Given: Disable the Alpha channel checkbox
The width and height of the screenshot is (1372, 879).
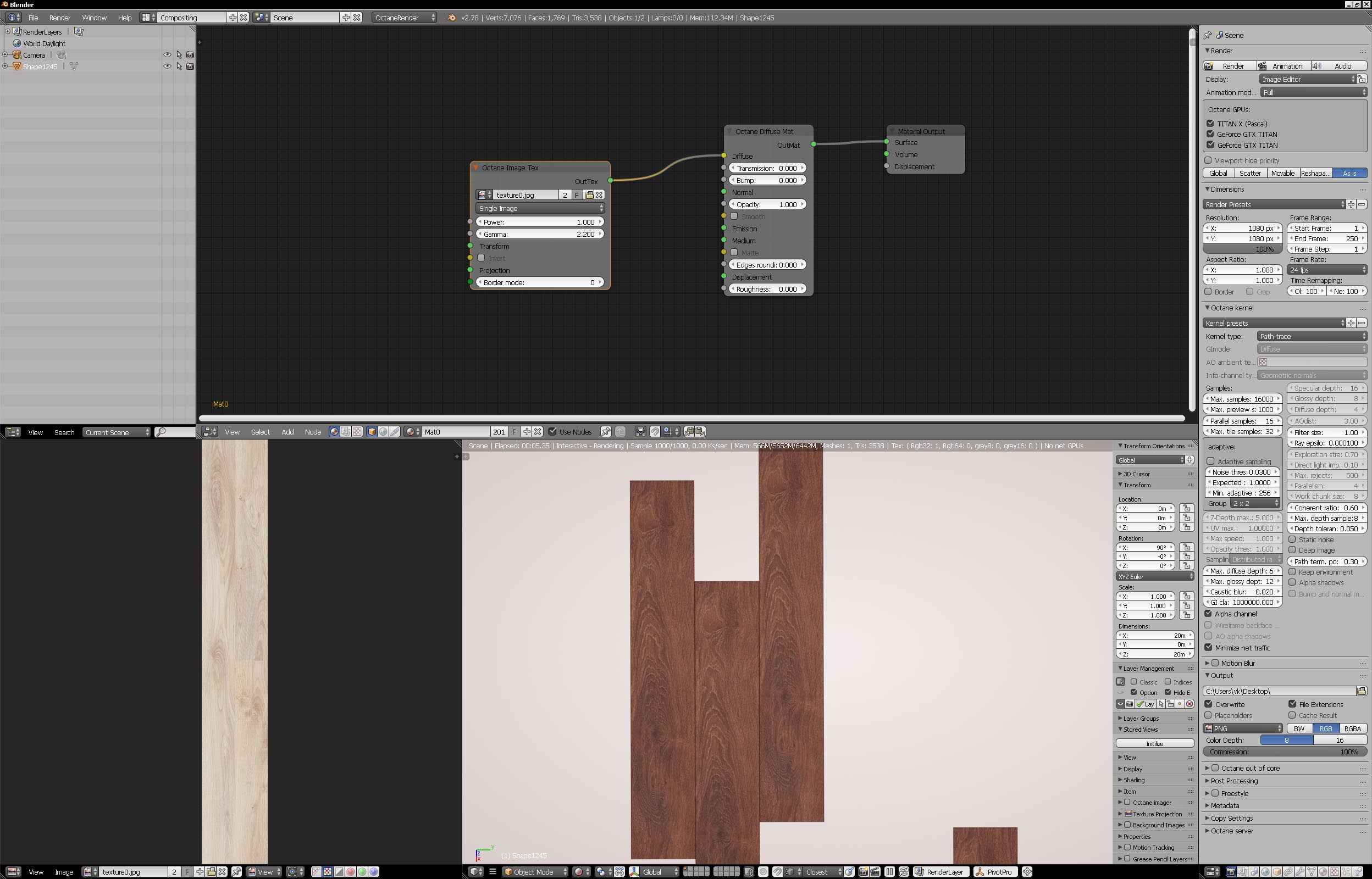Looking at the screenshot, I should (x=1209, y=614).
